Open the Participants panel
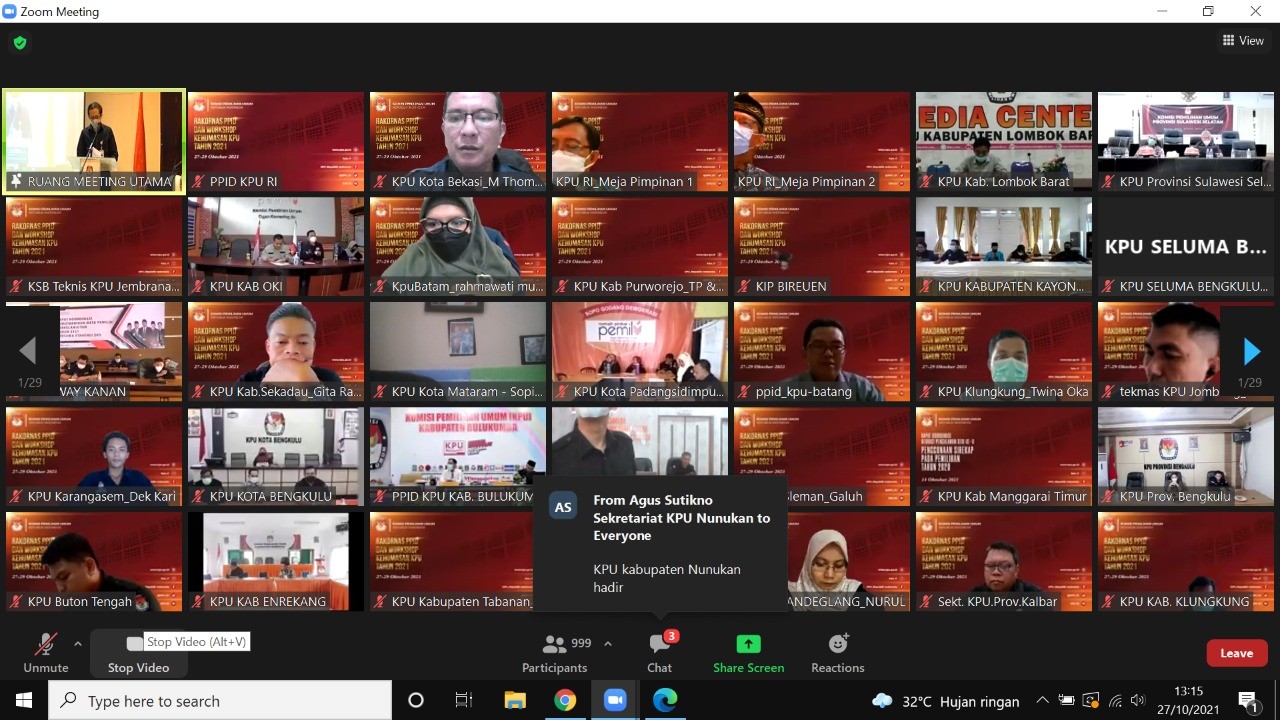This screenshot has width=1280, height=720. 555,652
